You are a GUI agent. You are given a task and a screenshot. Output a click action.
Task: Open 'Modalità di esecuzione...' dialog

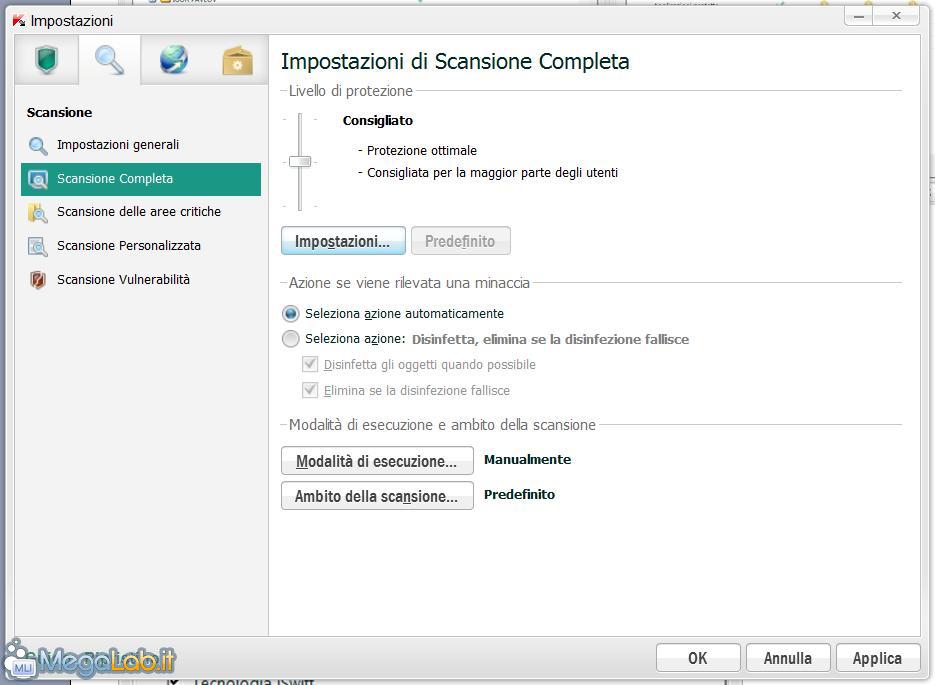(377, 462)
